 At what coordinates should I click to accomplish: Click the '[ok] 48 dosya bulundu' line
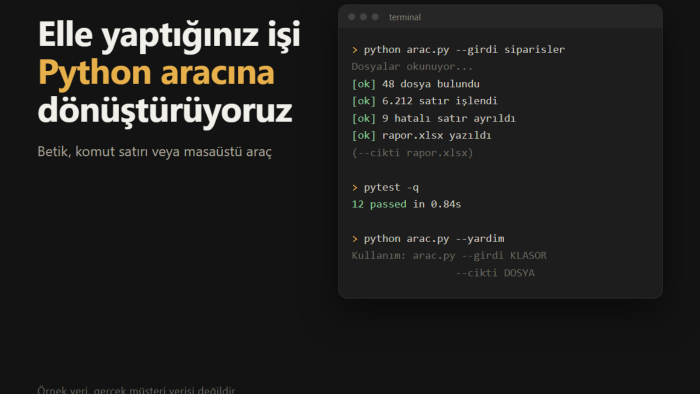[416, 84]
